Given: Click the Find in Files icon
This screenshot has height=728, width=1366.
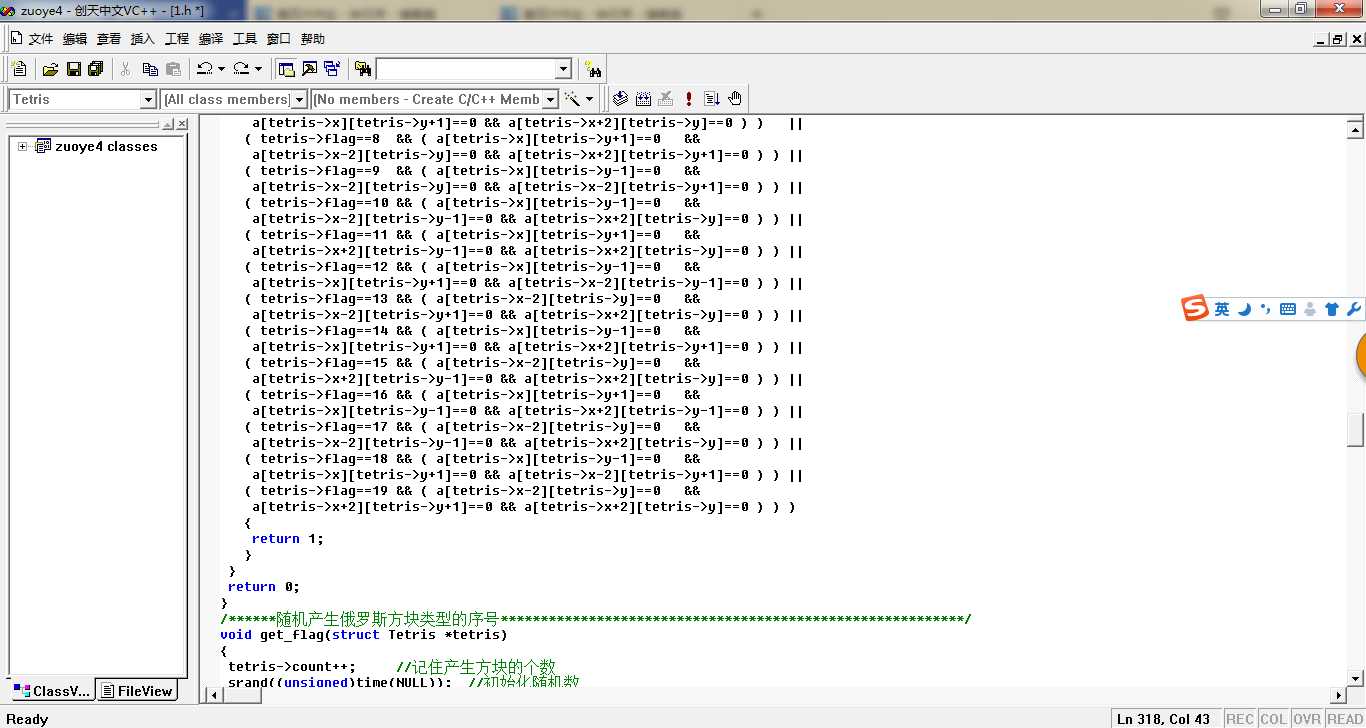Looking at the screenshot, I should click(363, 69).
